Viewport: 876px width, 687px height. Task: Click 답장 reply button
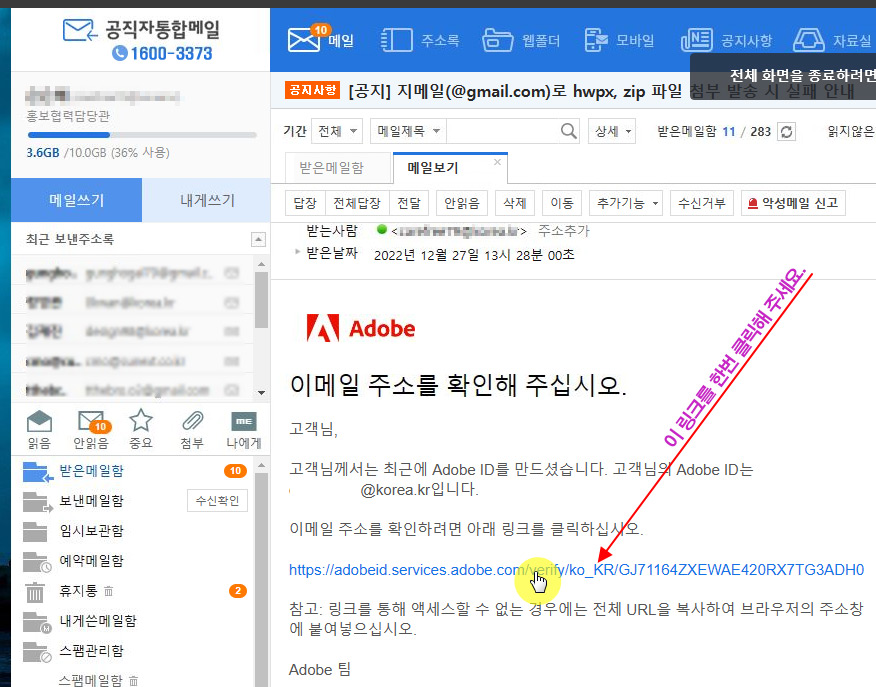tap(305, 203)
